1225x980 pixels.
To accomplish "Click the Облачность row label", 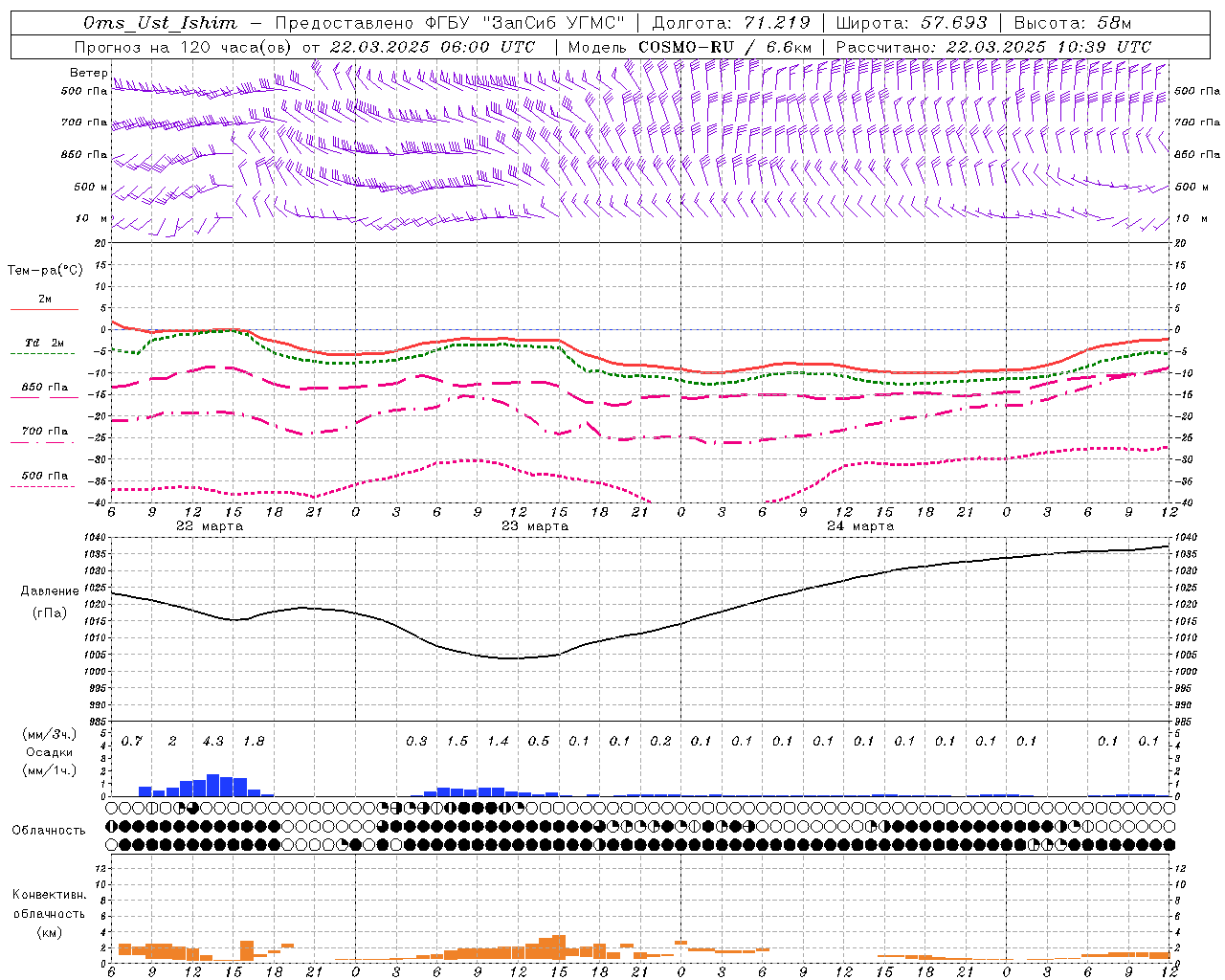I will (49, 831).
